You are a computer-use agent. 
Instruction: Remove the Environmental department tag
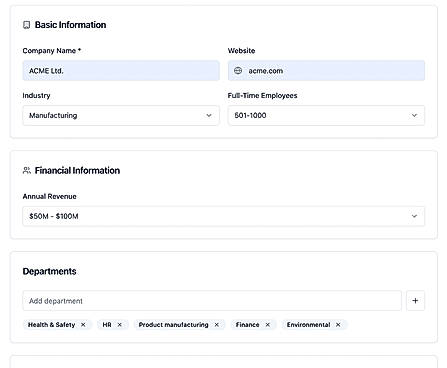[x=338, y=325]
